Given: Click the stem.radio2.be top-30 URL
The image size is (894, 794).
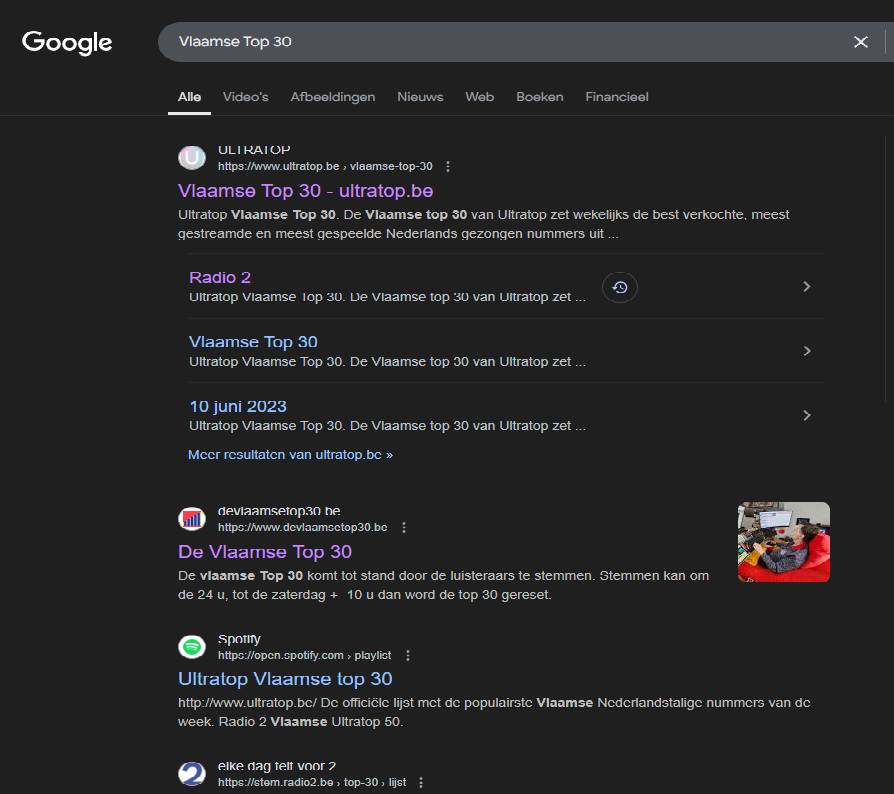Looking at the screenshot, I should (x=312, y=783).
